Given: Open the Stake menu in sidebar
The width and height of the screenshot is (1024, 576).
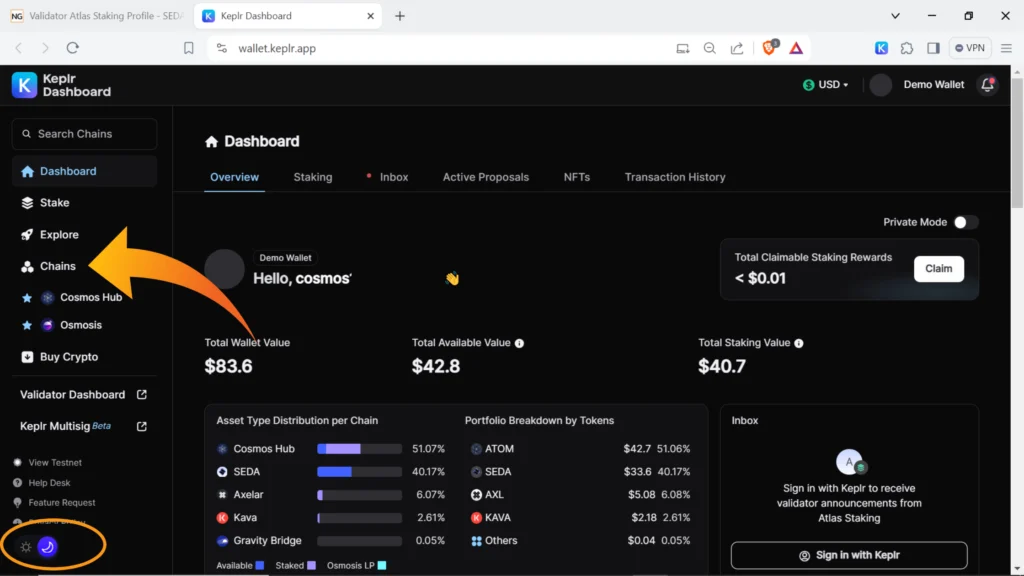Looking at the screenshot, I should [x=54, y=203].
